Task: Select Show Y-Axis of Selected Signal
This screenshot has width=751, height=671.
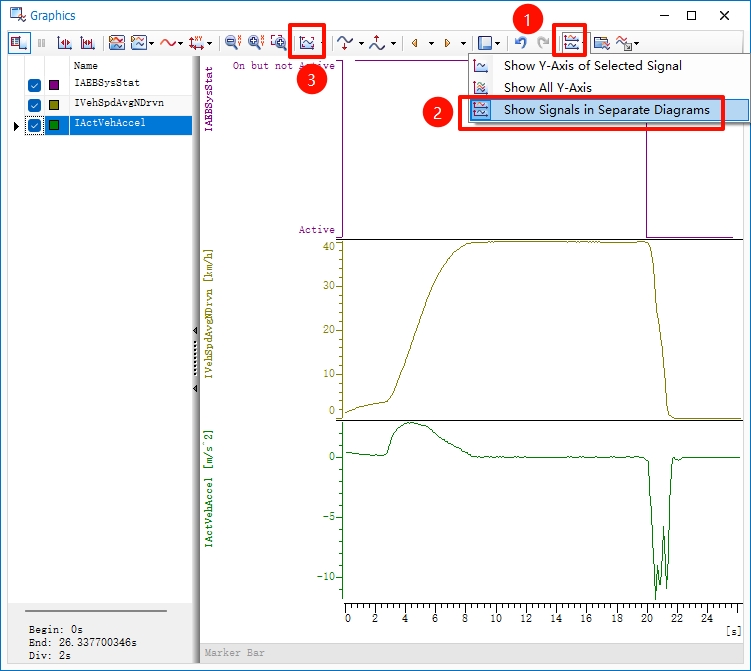Action: pos(592,66)
